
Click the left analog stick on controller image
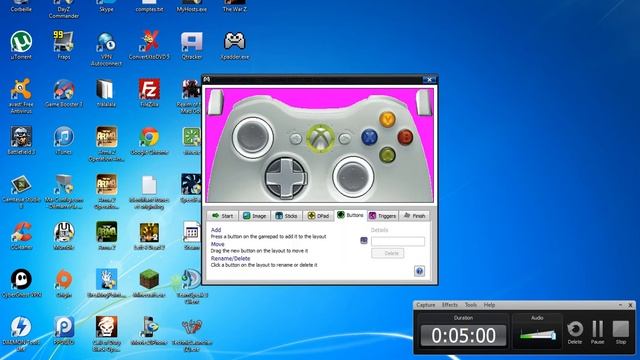[253, 137]
